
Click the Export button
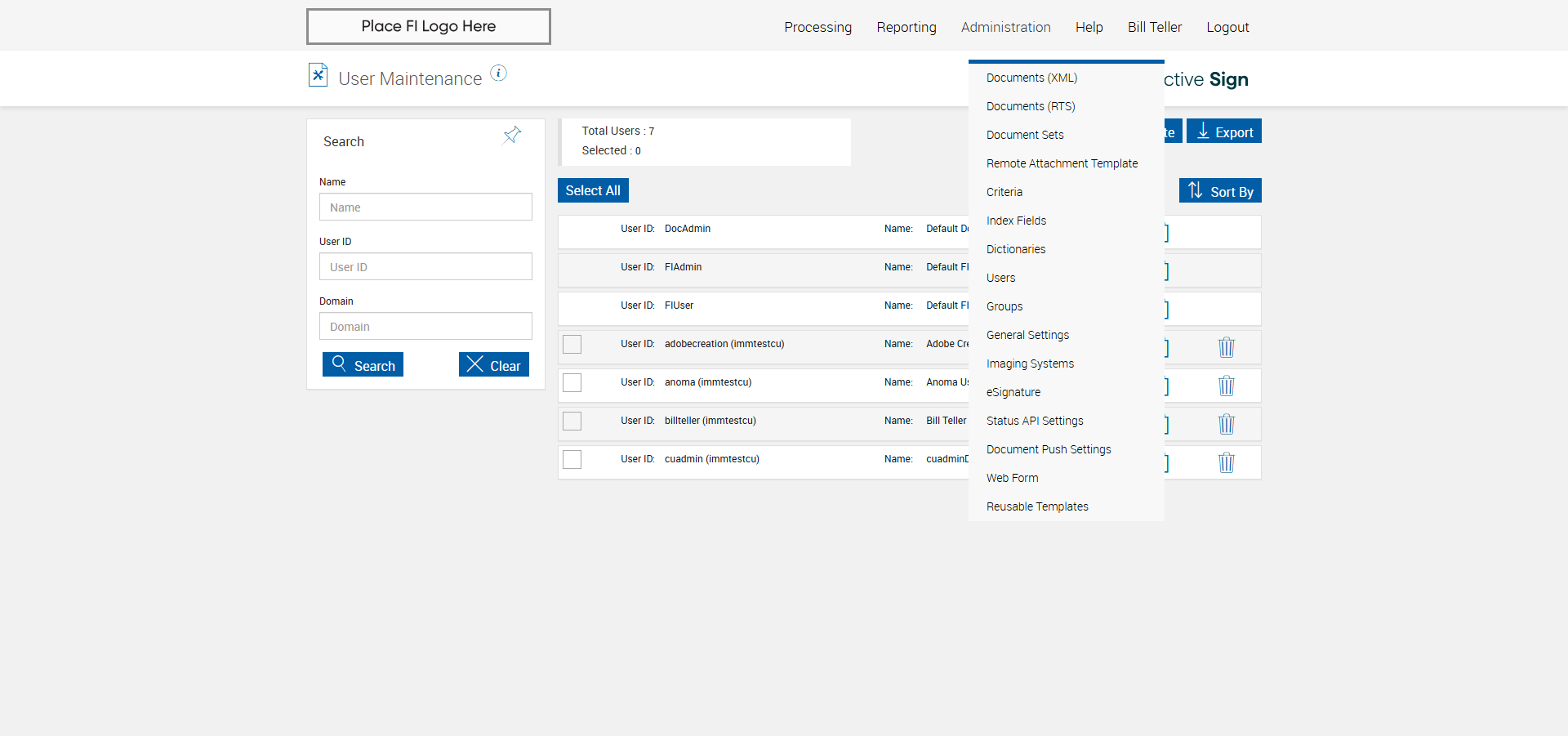[1223, 132]
